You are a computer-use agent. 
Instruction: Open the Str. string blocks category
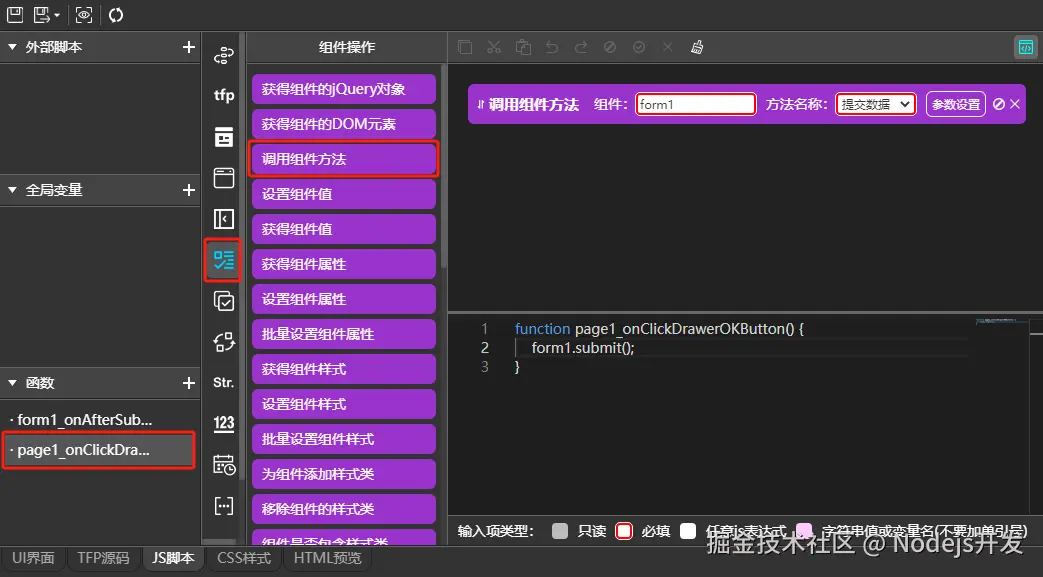pyautogui.click(x=224, y=383)
